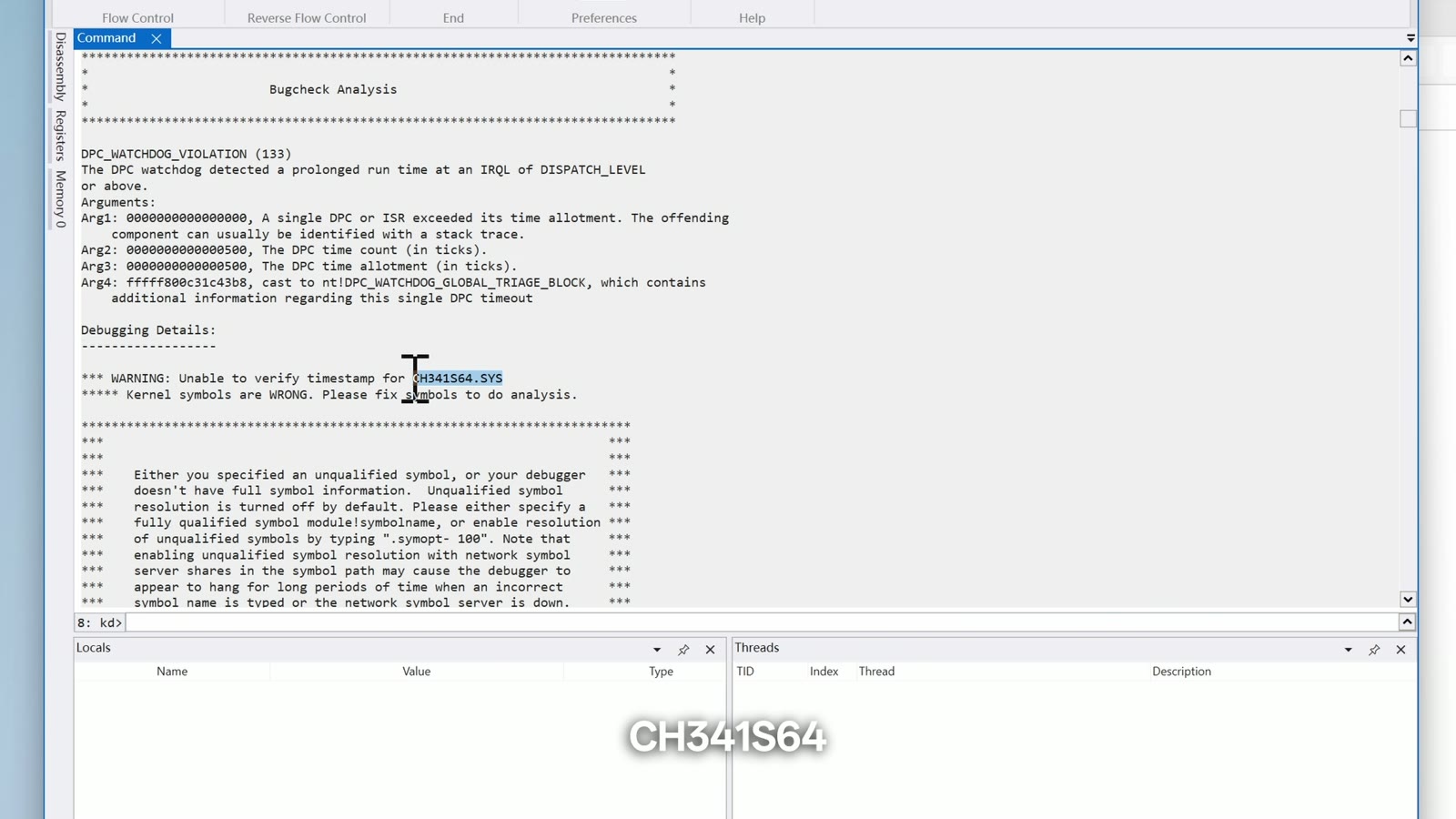Switch to the Command tab
Viewport: 1456px width, 819px height.
click(x=107, y=38)
